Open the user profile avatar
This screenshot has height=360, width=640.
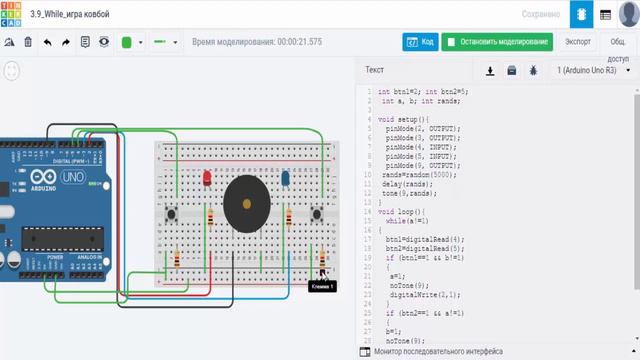(629, 14)
